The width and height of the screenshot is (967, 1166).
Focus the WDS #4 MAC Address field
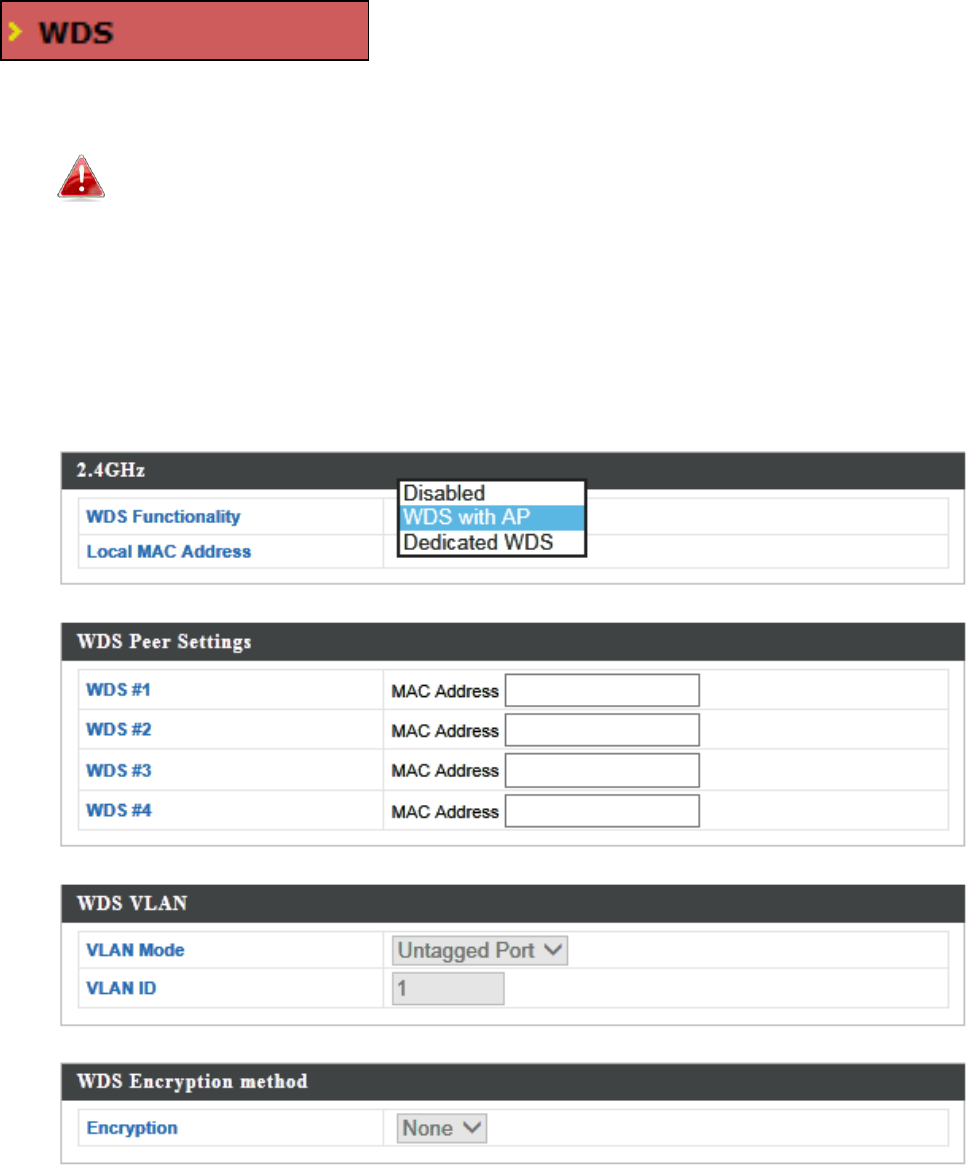(x=603, y=811)
